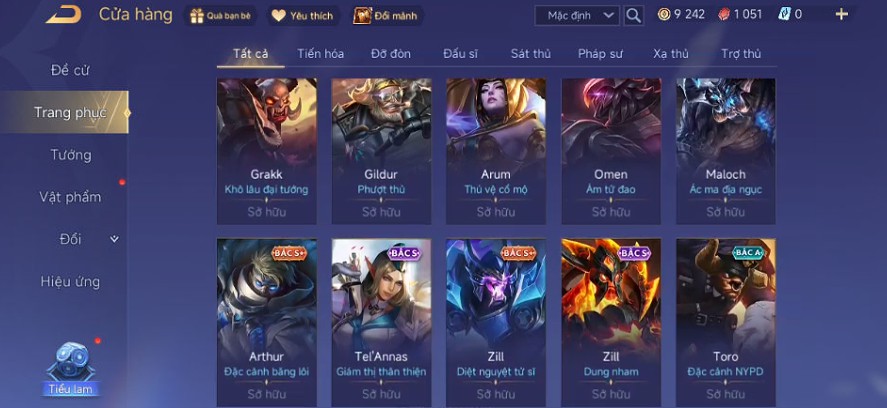Switch to the Pháp sư tab
This screenshot has width=887, height=408.
point(600,54)
